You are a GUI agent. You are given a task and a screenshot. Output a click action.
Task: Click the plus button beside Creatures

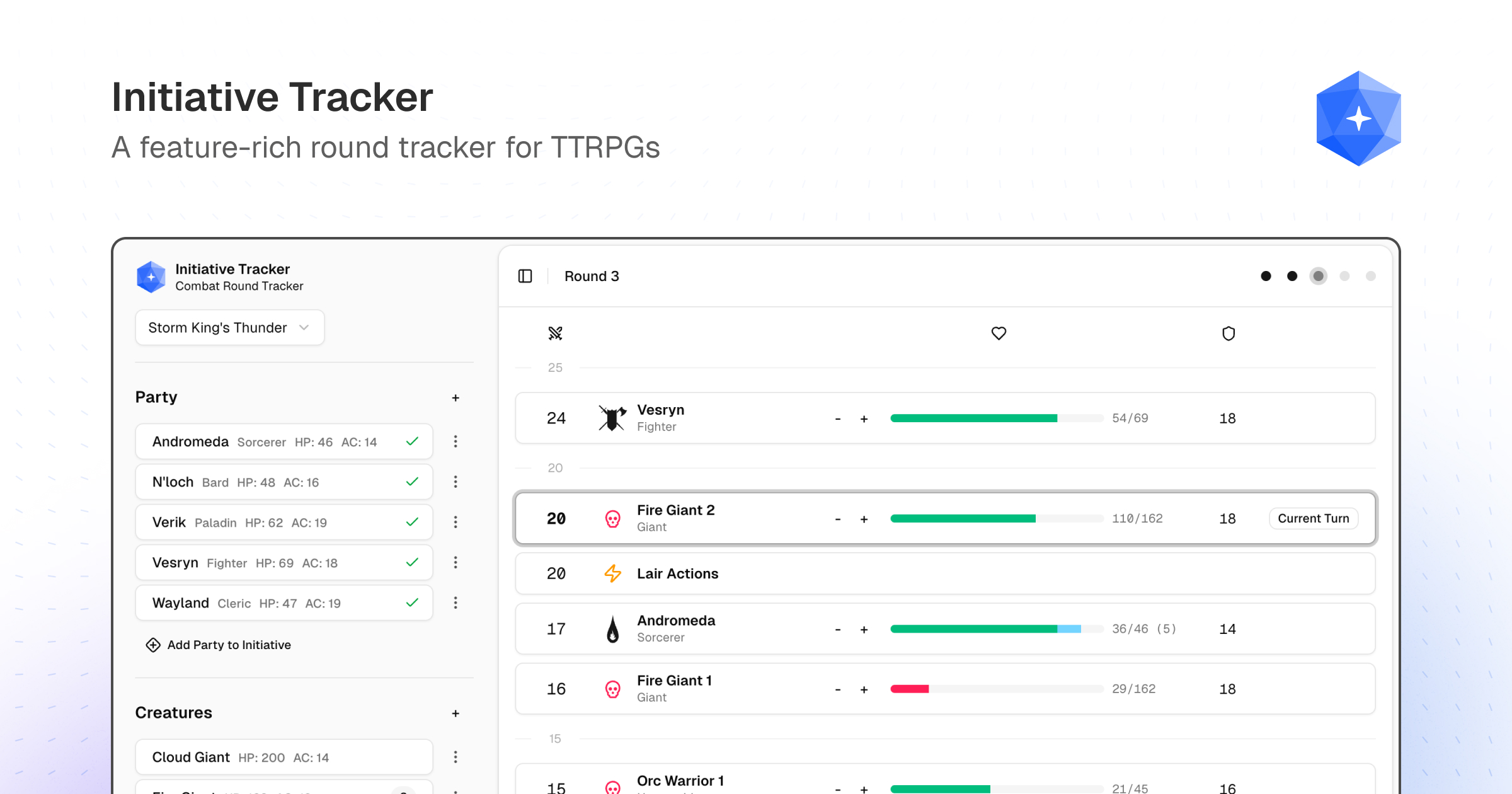pyautogui.click(x=455, y=713)
